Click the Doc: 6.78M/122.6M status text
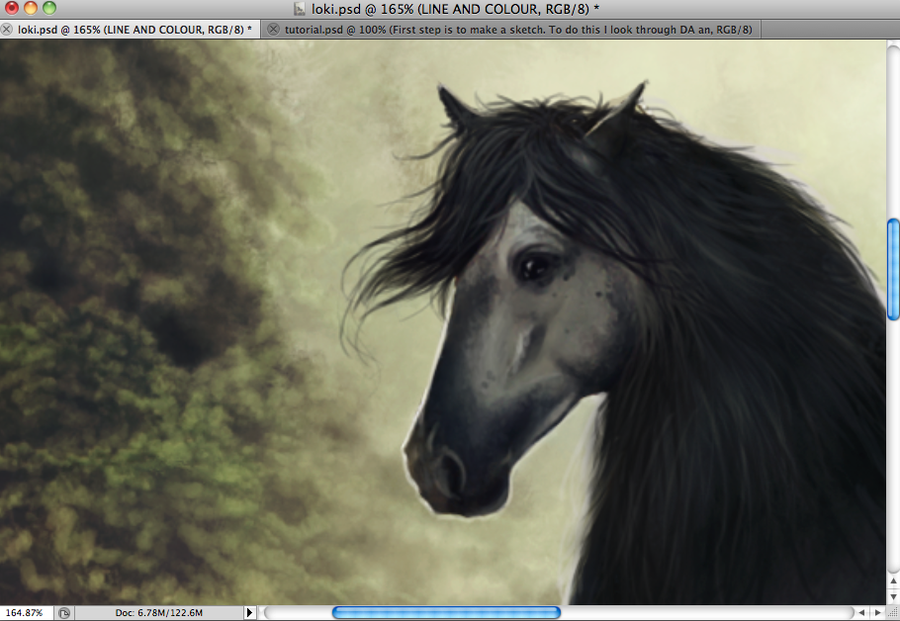This screenshot has width=900, height=621. pyautogui.click(x=159, y=613)
